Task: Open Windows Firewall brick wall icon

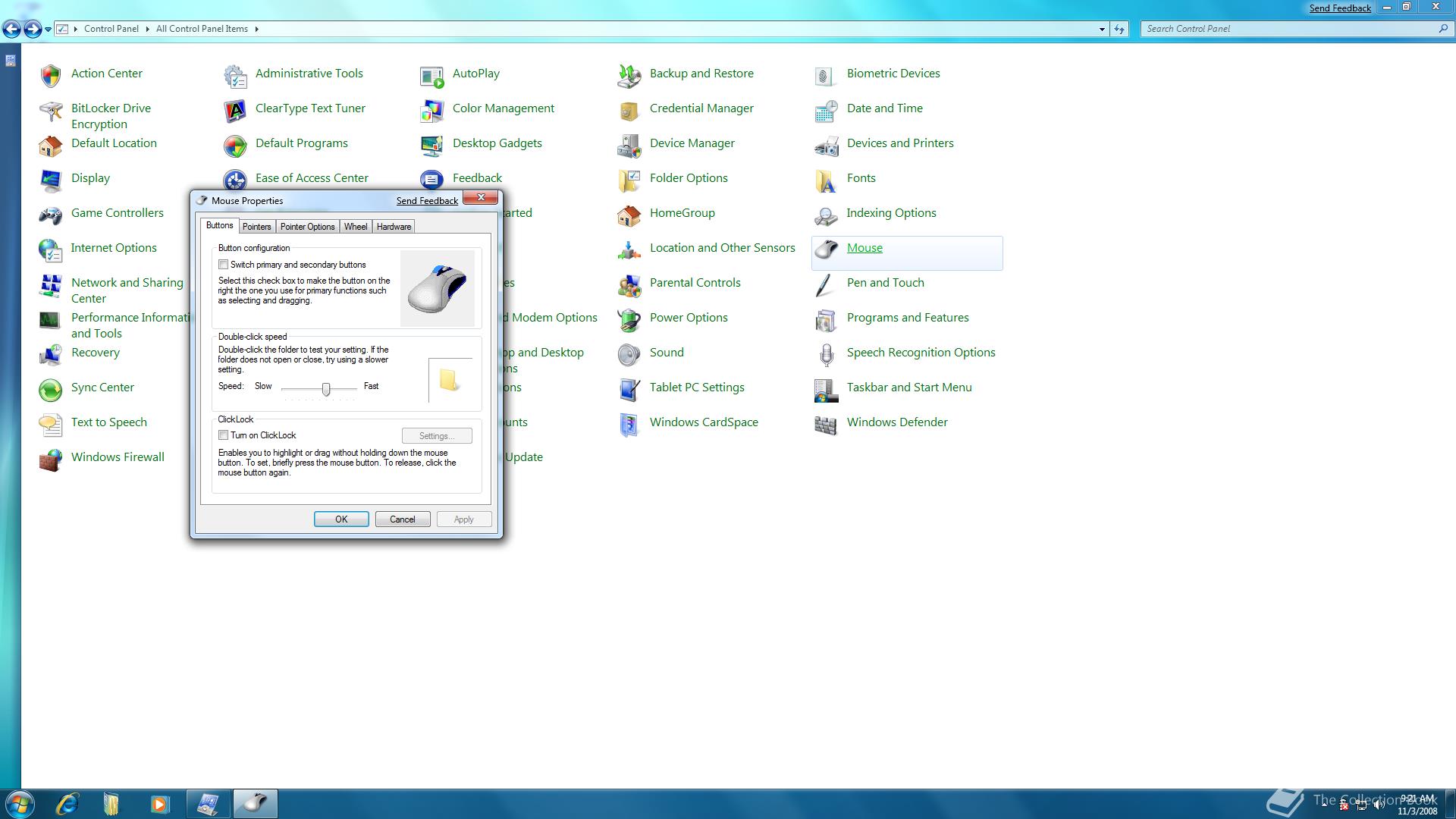Action: pos(51,460)
